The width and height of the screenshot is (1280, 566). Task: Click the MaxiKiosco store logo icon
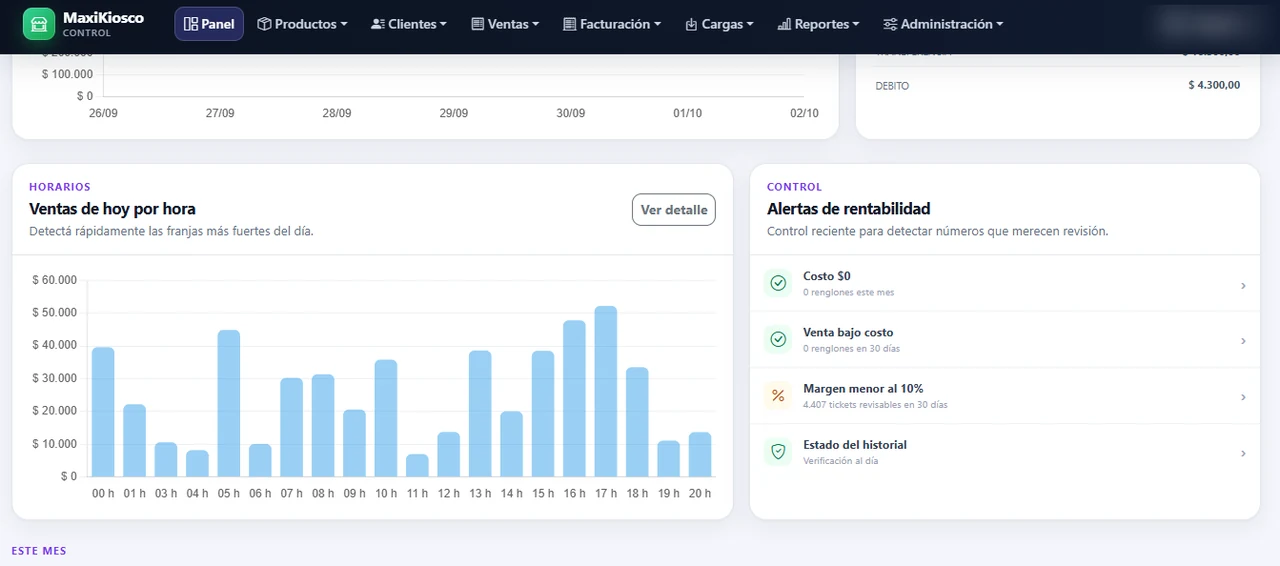(x=39, y=24)
